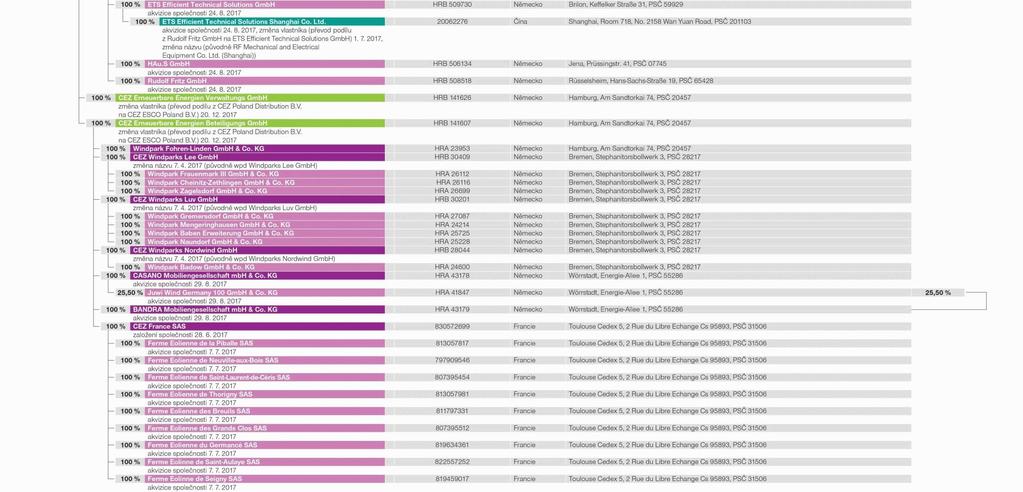This screenshot has width=1023, height=492.
Task: Select Windpark Frauenmark III GmbH & Co. KG
Action: [x=213, y=174]
